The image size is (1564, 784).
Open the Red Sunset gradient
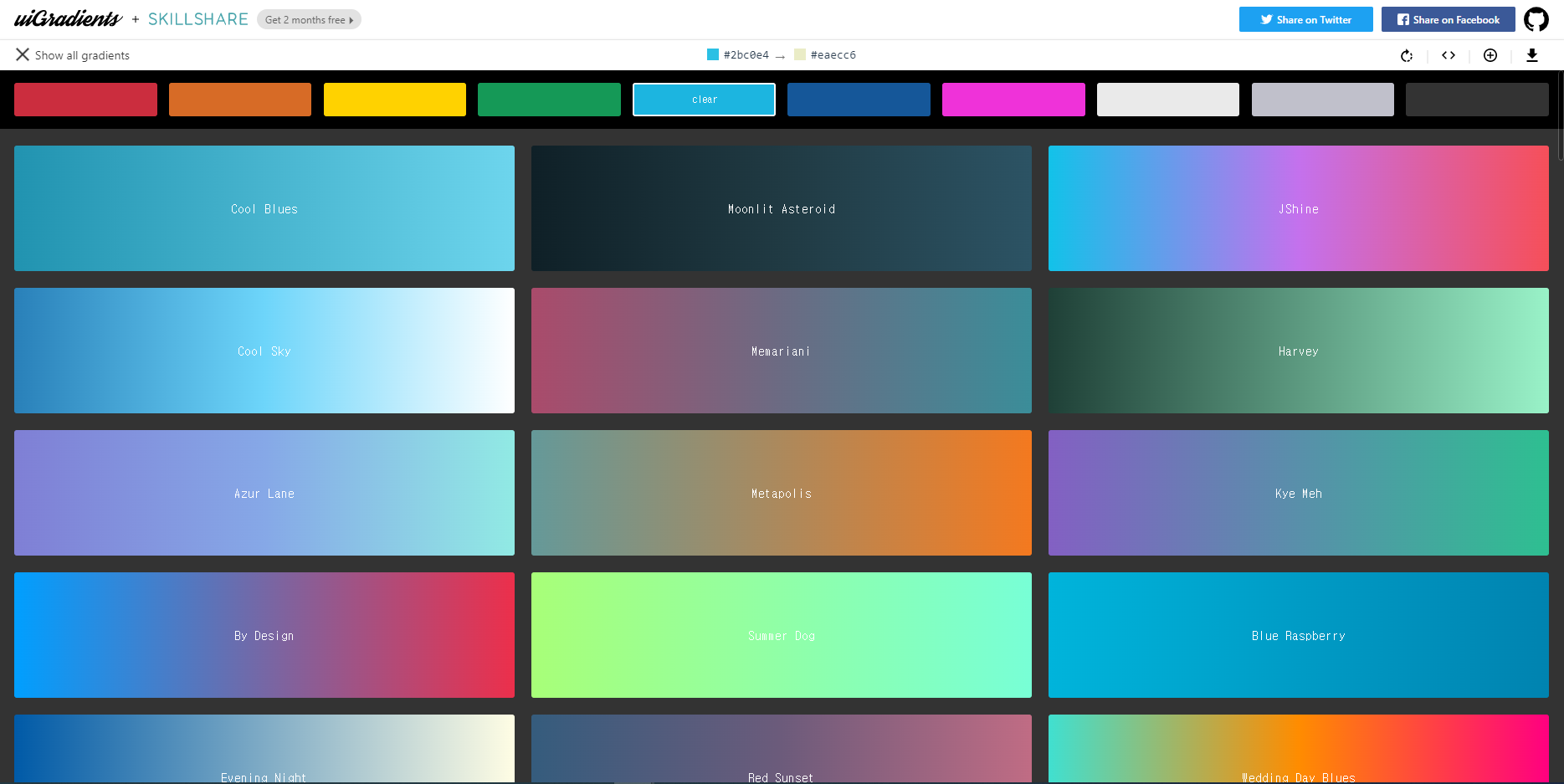point(782,749)
